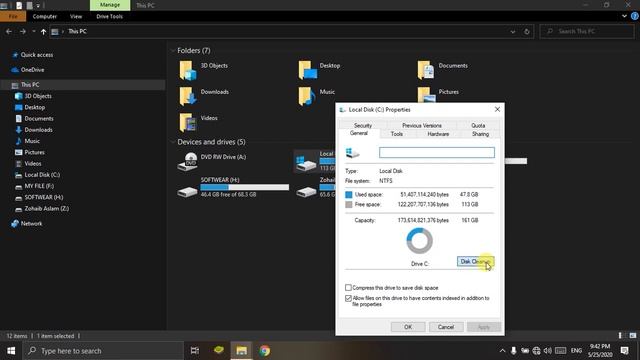Click Cancel in Properties dialog

(x=446, y=327)
